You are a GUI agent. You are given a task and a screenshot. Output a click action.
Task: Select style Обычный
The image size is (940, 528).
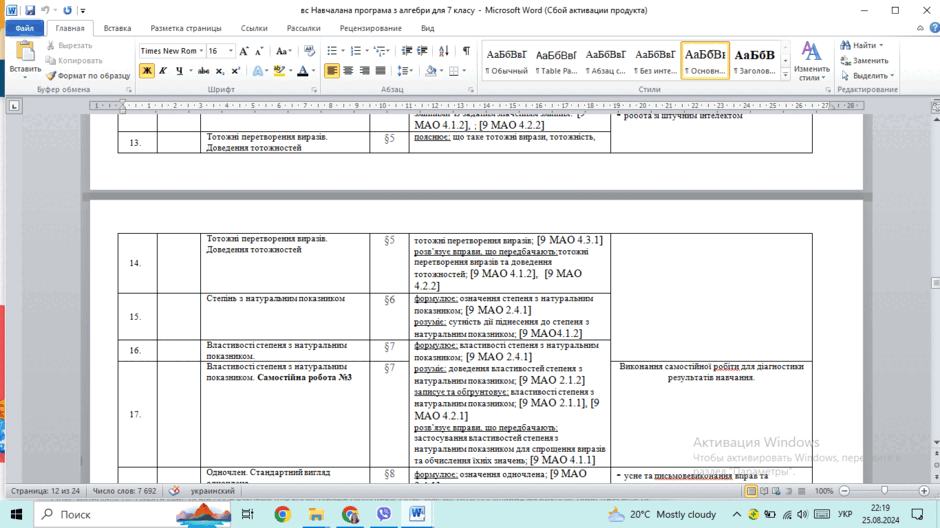point(507,61)
